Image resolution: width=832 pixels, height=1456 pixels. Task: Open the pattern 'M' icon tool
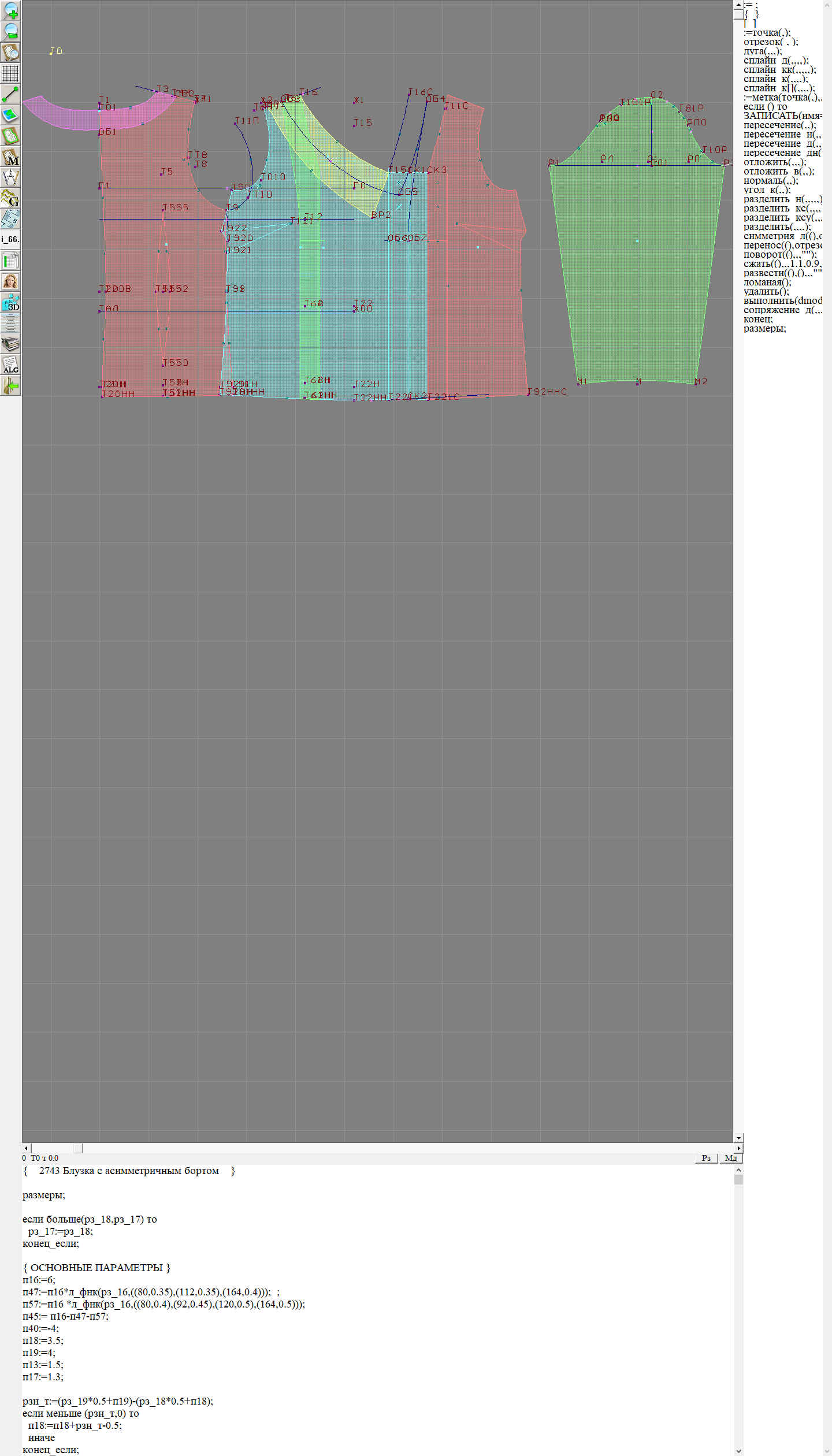coord(10,157)
